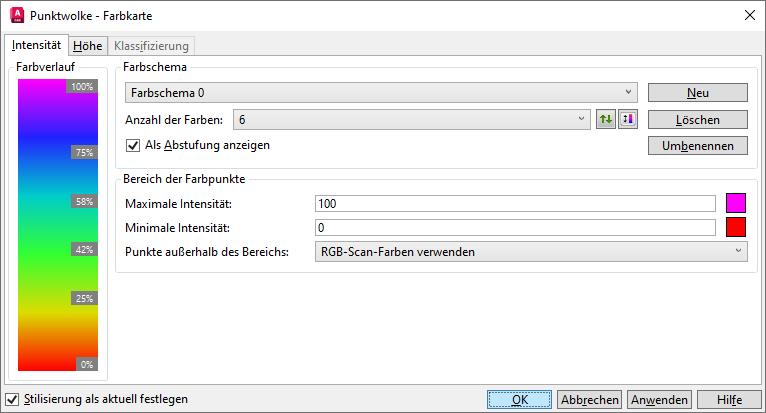Click the 58% gradient marker label
Viewport: 766px width, 413px height.
pos(84,201)
